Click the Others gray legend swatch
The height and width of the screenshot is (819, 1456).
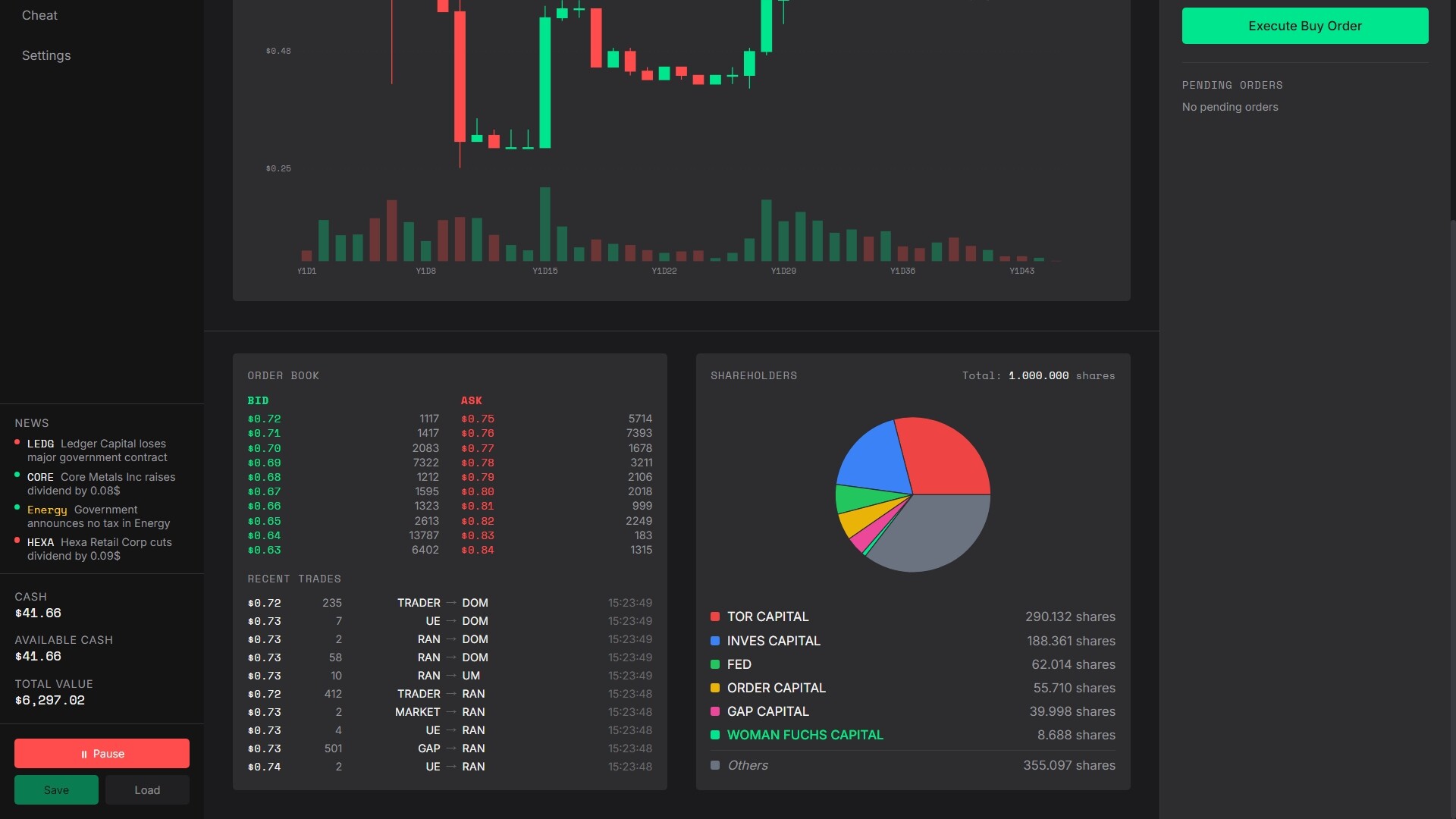click(x=715, y=765)
